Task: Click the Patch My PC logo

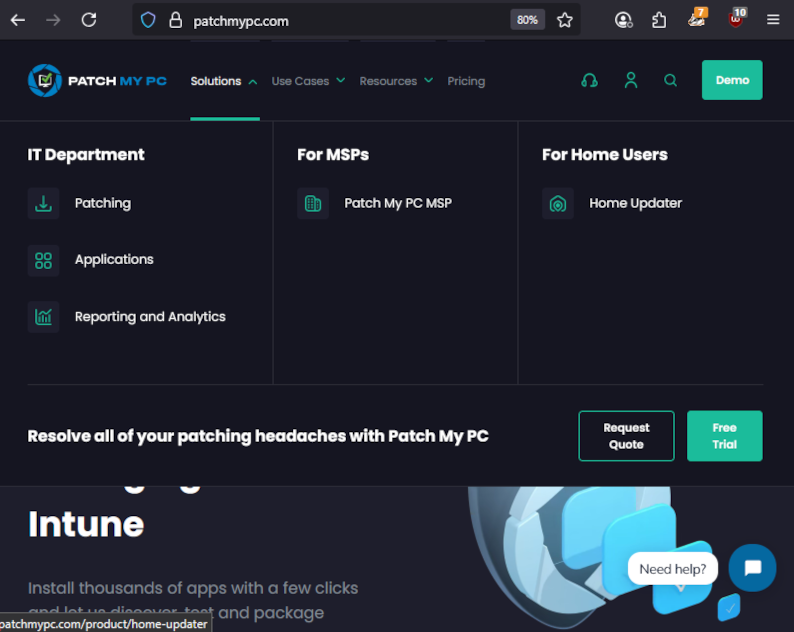Action: [97, 81]
